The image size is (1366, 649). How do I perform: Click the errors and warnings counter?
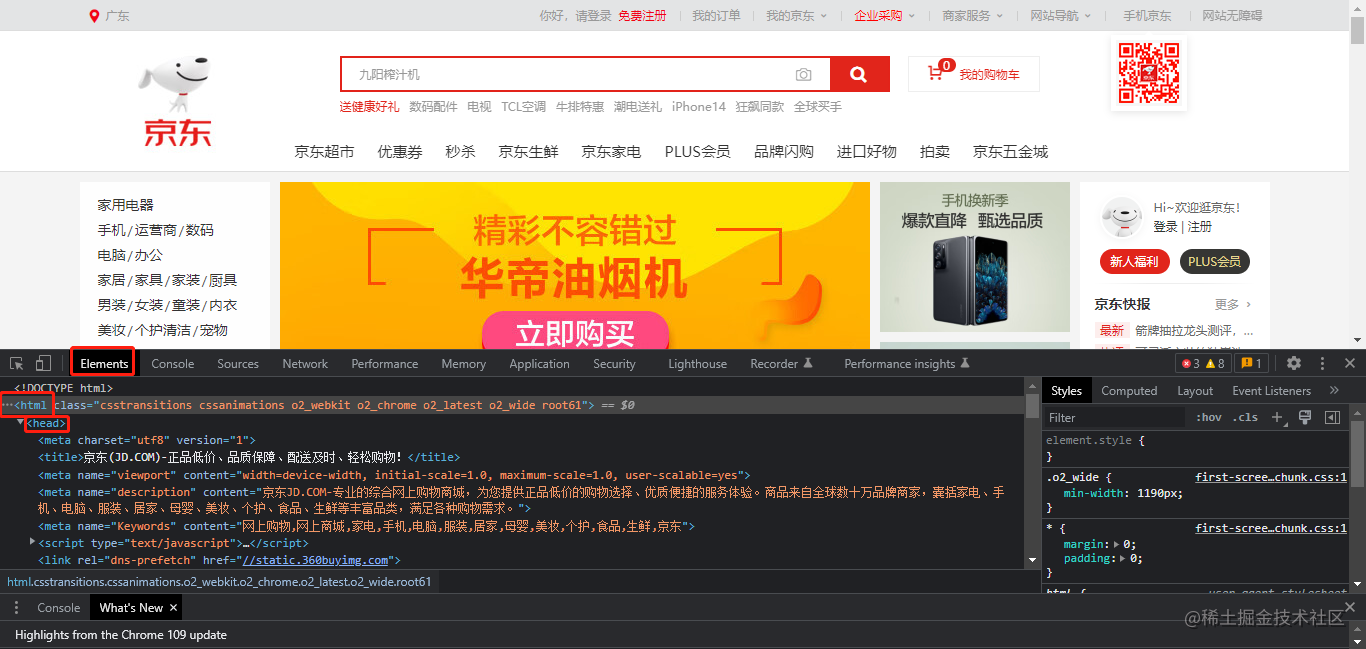point(1203,363)
